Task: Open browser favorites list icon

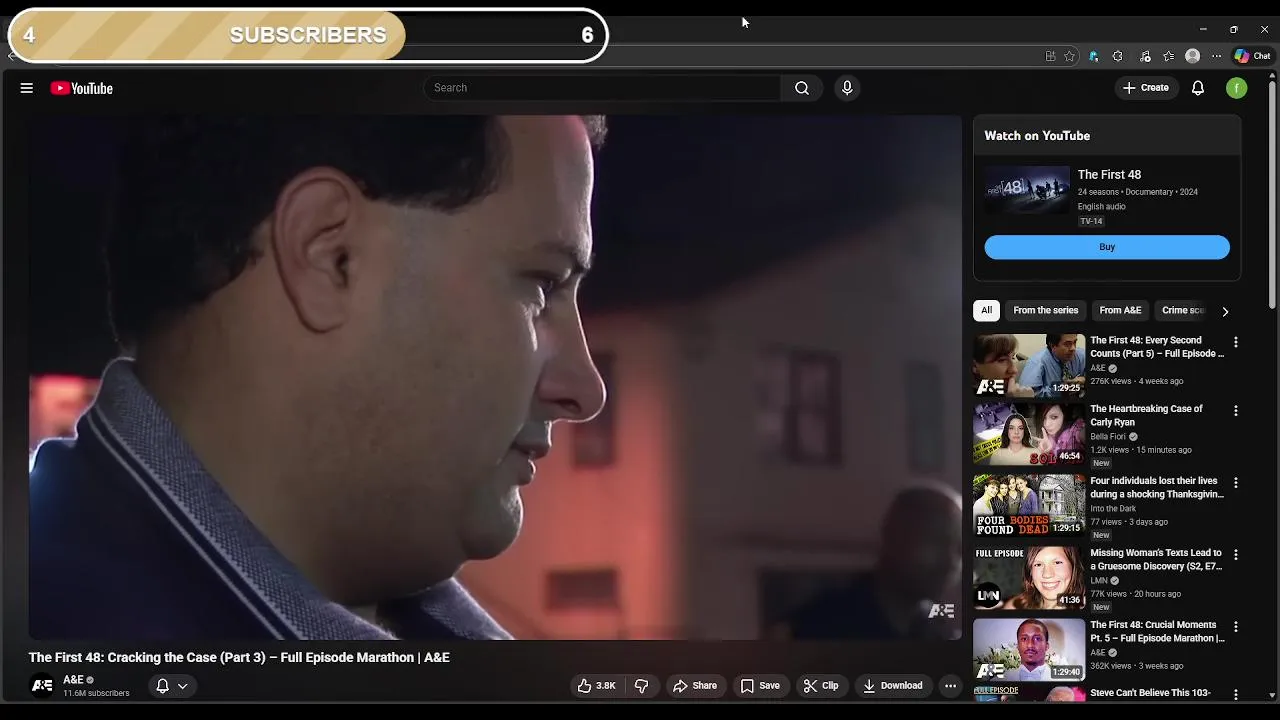Action: (1168, 56)
